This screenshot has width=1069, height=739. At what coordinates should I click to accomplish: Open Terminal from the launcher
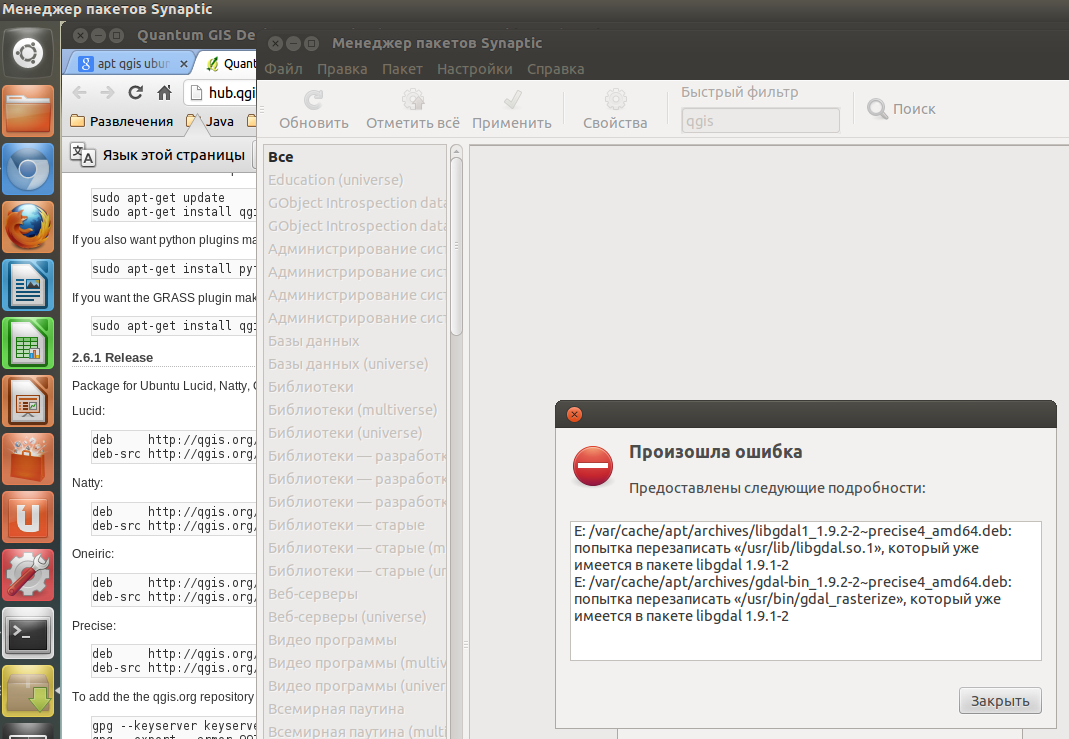(x=28, y=633)
